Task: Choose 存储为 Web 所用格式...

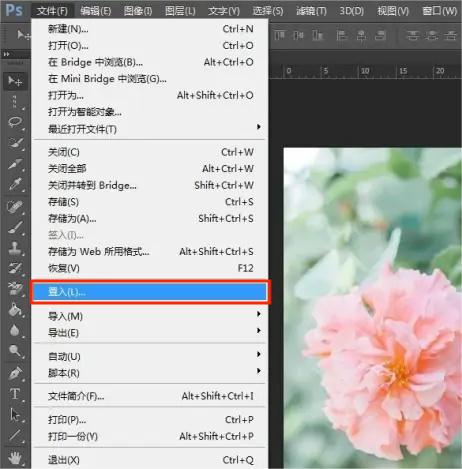Action: point(150,252)
